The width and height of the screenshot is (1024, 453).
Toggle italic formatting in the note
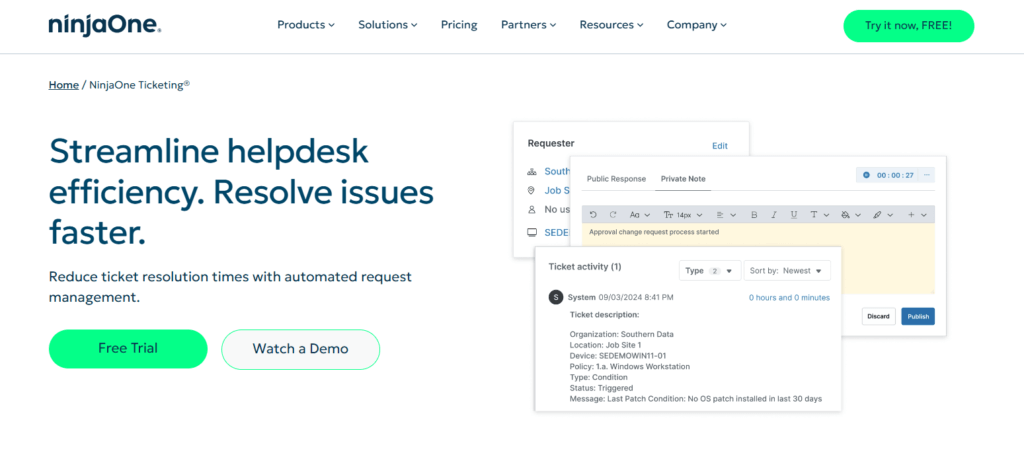(774, 214)
